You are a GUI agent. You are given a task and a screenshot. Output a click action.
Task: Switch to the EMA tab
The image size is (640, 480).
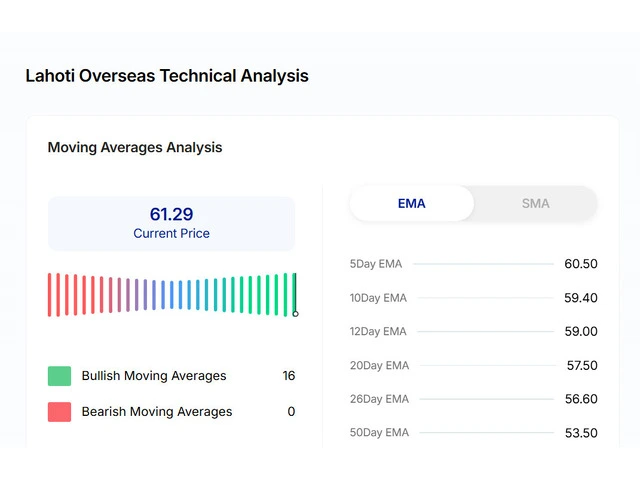tap(411, 203)
